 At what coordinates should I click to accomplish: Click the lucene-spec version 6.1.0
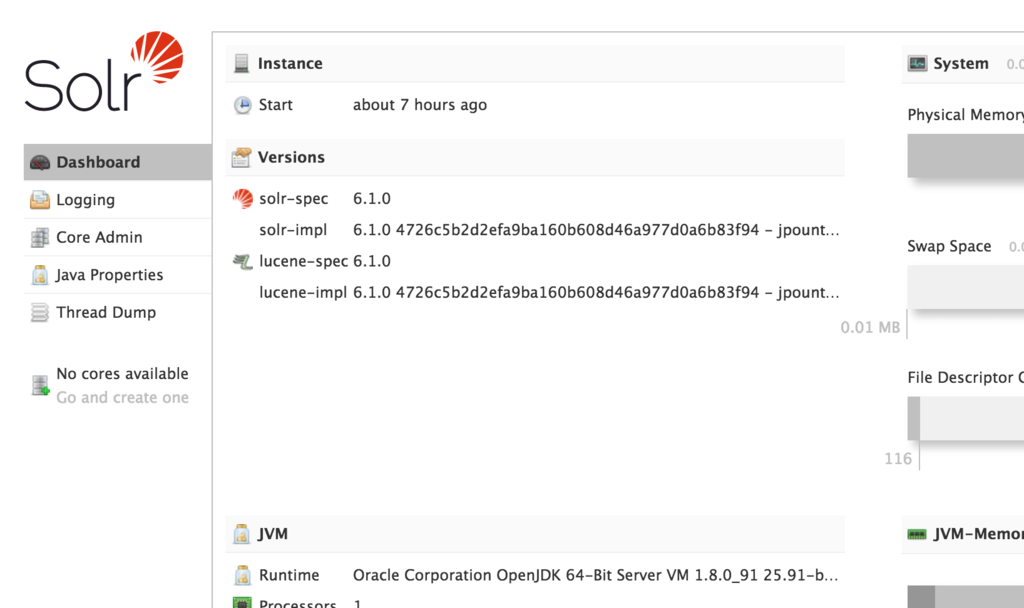372,261
